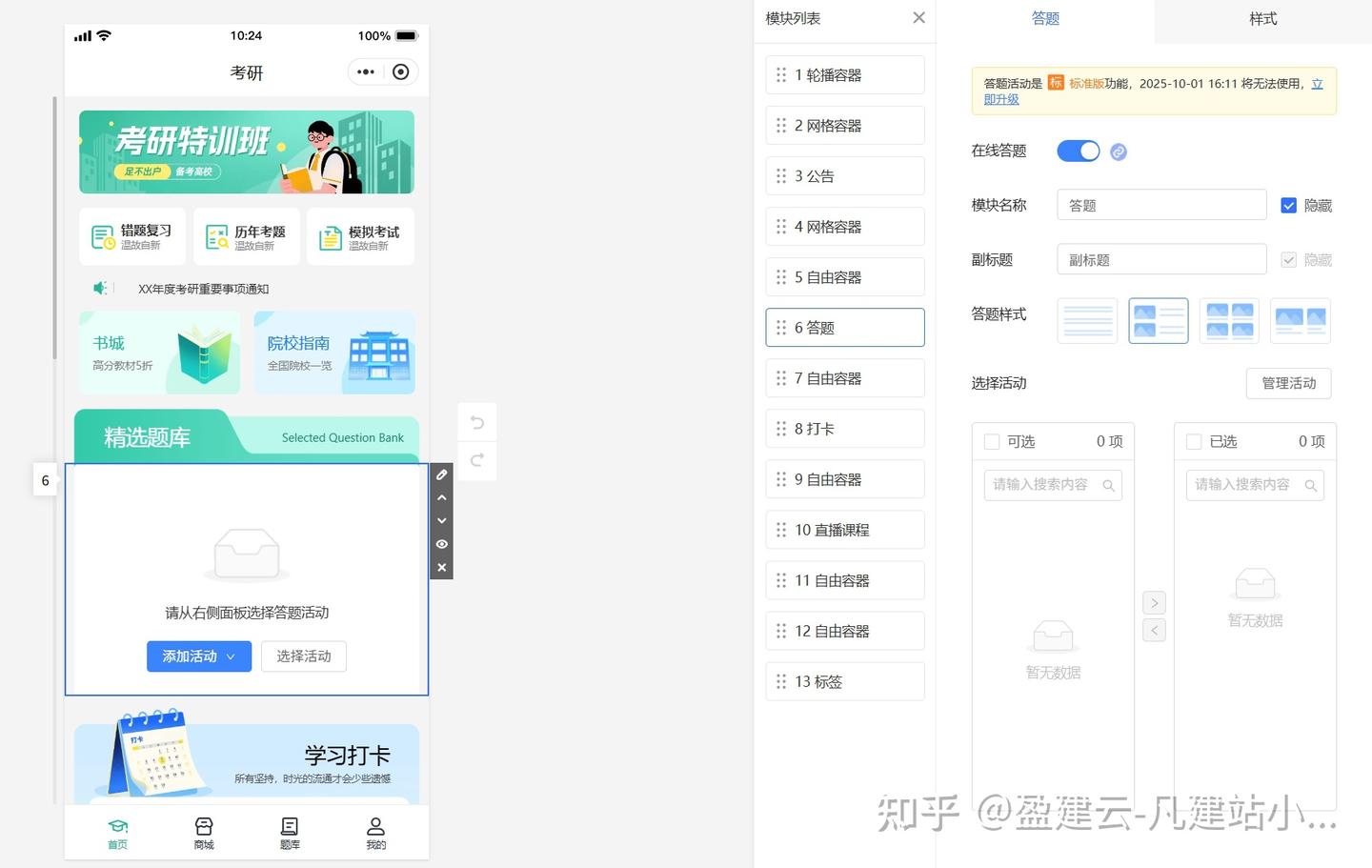Switch to the 样式 tab
Screen dimensions: 1372x868
(x=1263, y=19)
